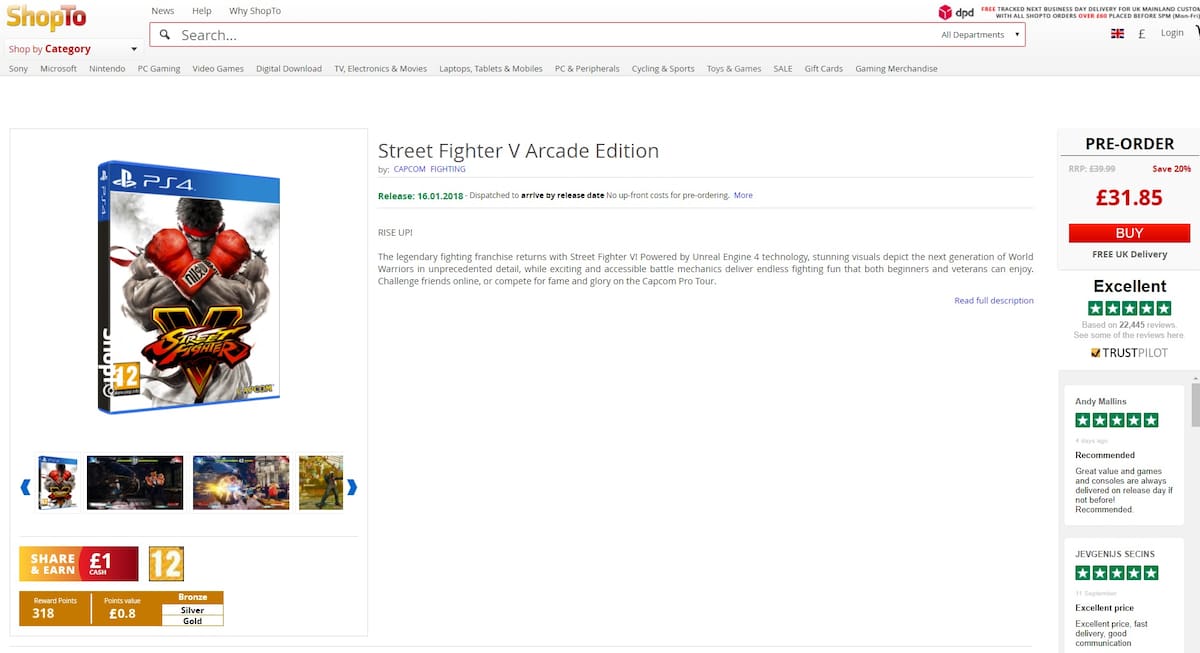Select the box art thumbnail
1200x653 pixels.
[58, 483]
